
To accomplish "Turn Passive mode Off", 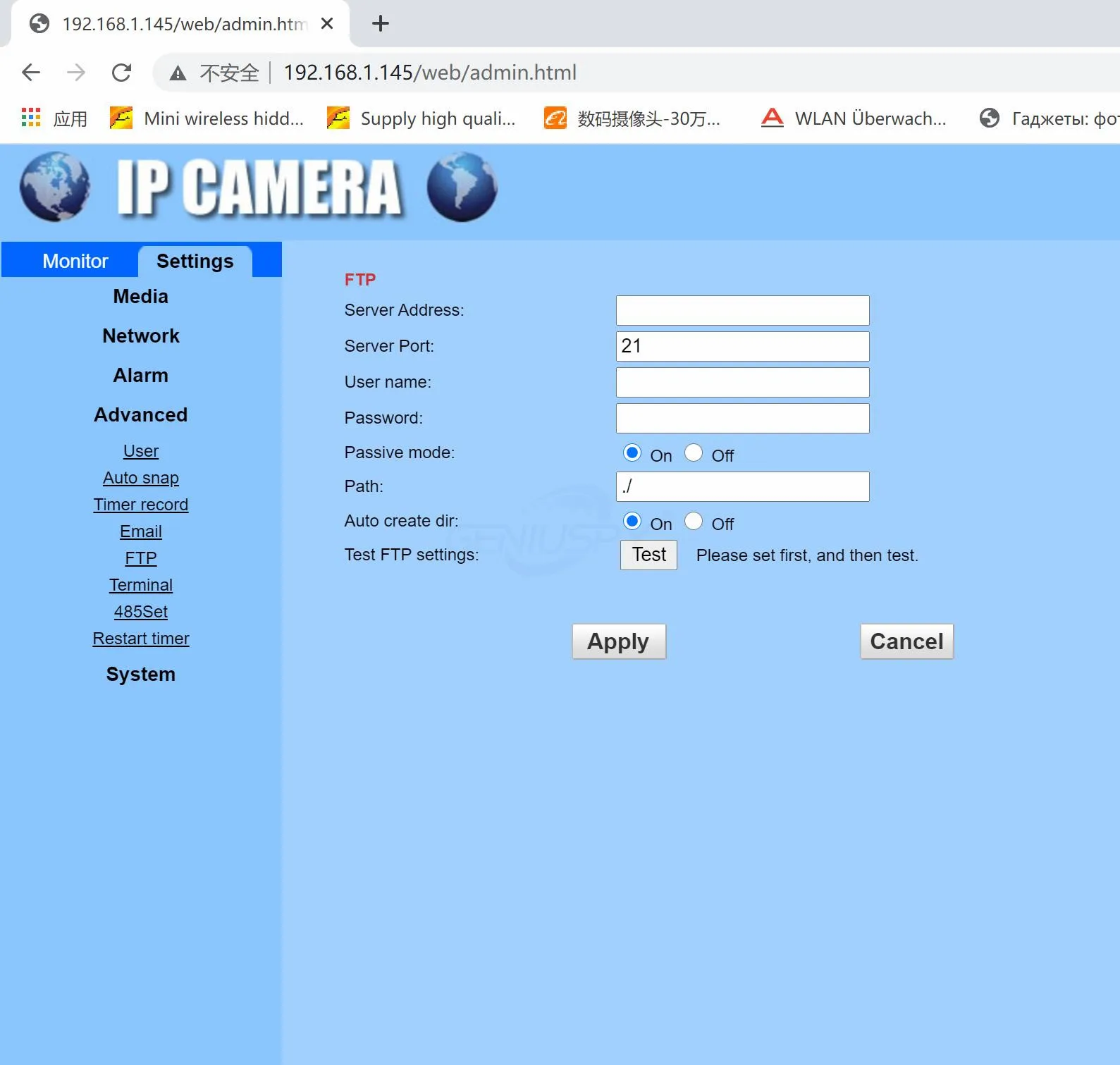I will [694, 453].
